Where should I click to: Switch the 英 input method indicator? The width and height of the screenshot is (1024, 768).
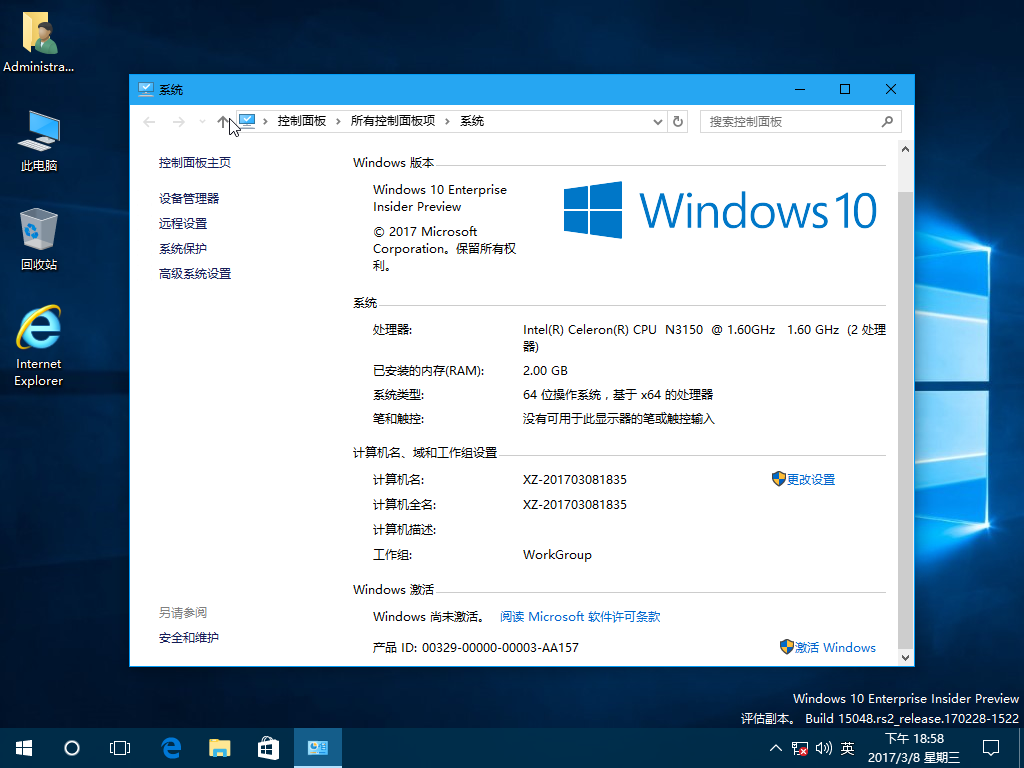tap(848, 748)
